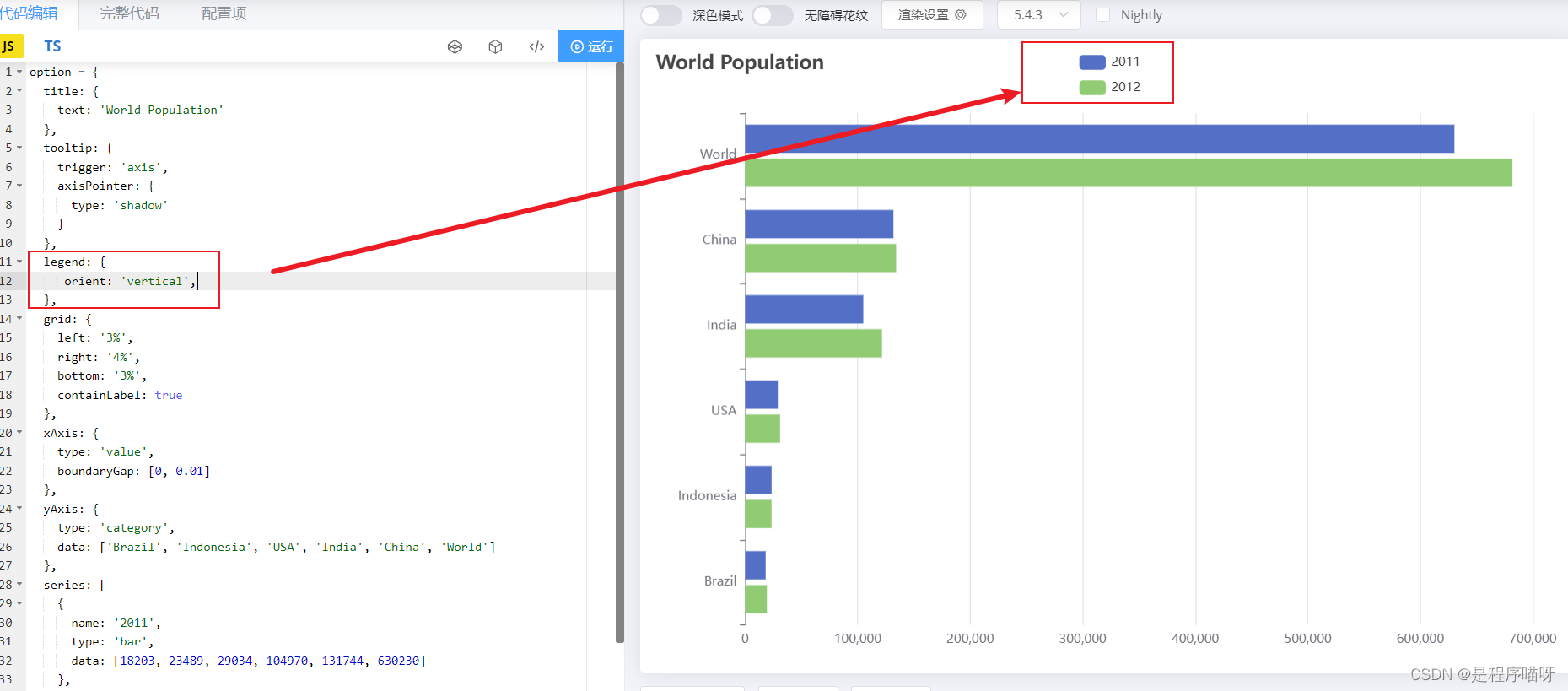Collapse the axisPointer block at line 7
This screenshot has height=691, width=1568.
pos(19,186)
